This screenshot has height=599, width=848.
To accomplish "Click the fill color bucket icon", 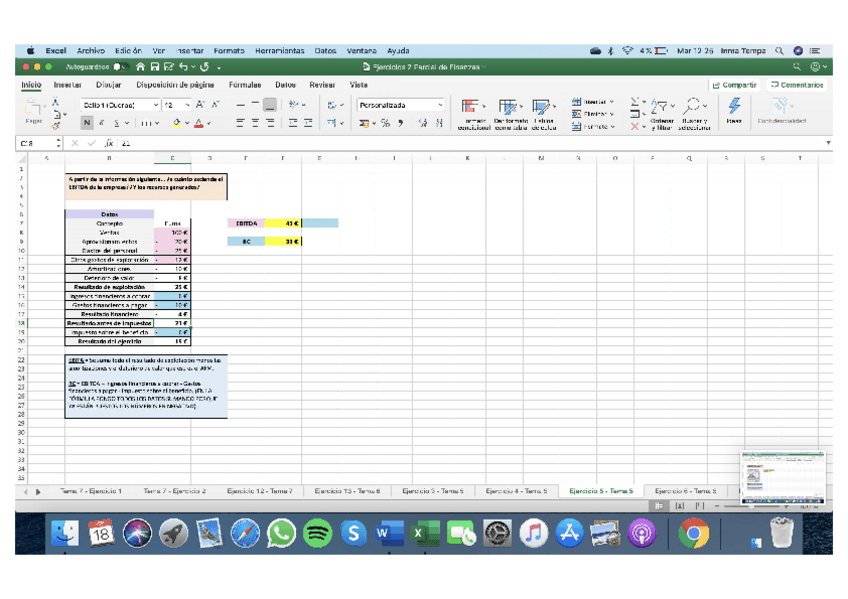I will tap(177, 123).
